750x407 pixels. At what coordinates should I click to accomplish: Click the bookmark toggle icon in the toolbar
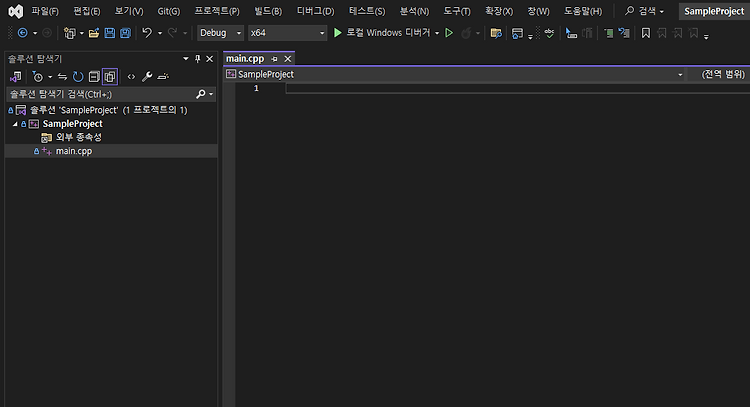coord(646,33)
